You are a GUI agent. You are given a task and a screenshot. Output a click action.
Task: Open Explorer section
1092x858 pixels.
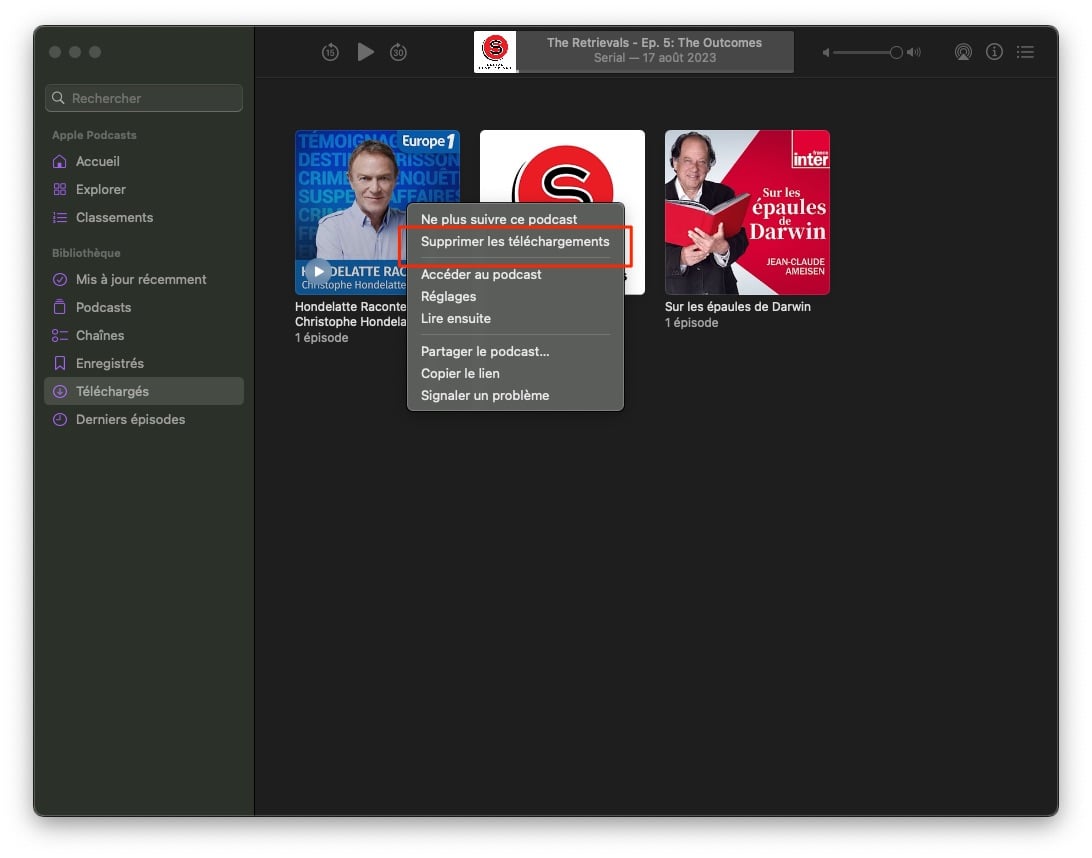144,189
